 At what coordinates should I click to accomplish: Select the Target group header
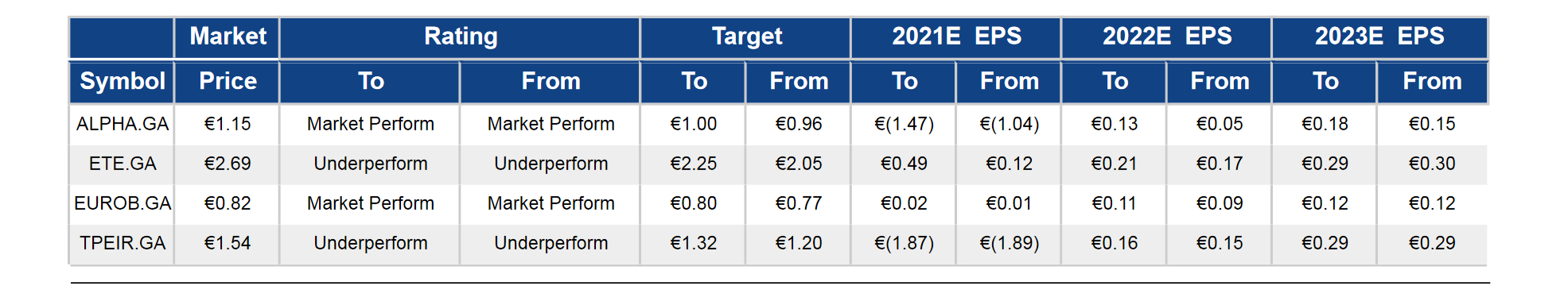point(745,37)
